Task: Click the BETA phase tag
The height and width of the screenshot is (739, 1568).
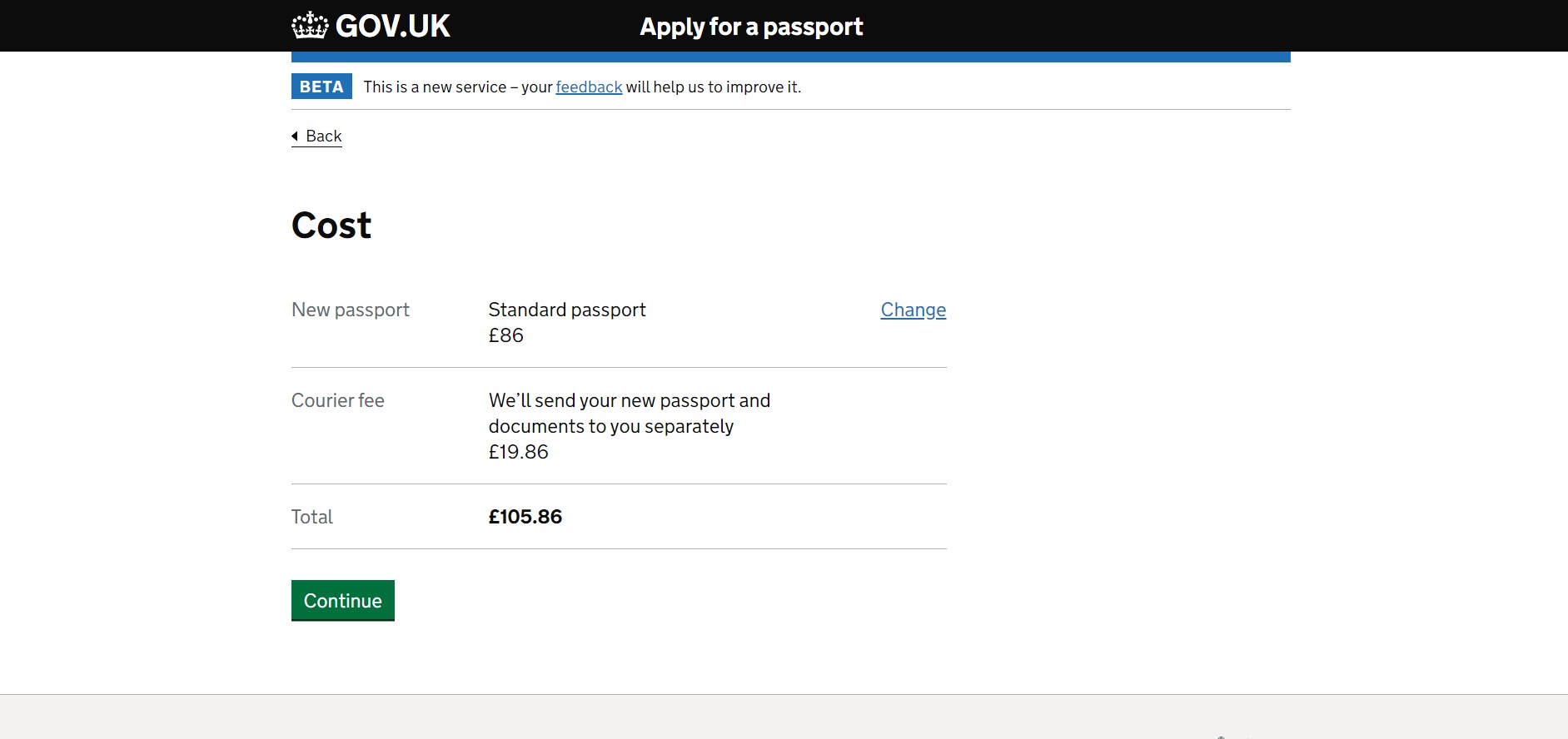Action: (x=321, y=87)
